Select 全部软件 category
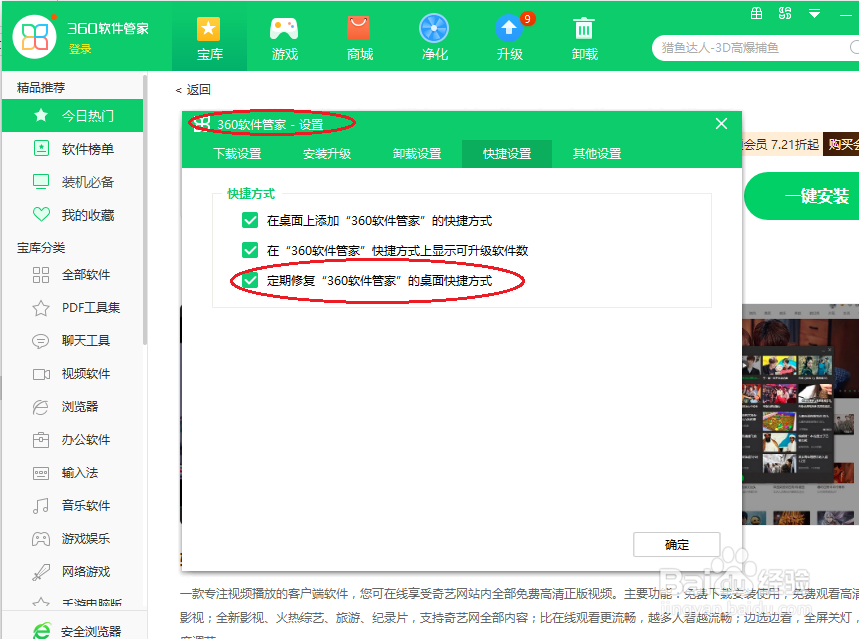859x639 pixels. [x=72, y=275]
